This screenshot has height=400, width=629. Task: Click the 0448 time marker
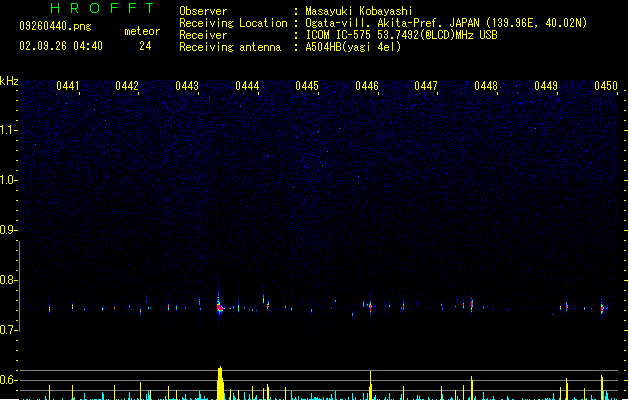coord(486,85)
